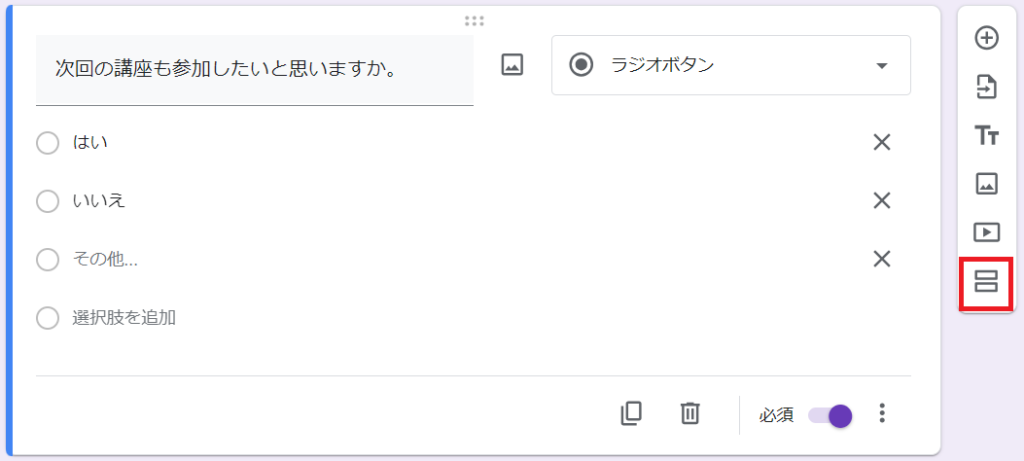1024x461 pixels.
Task: Remove the いいえ option
Action: point(881,201)
